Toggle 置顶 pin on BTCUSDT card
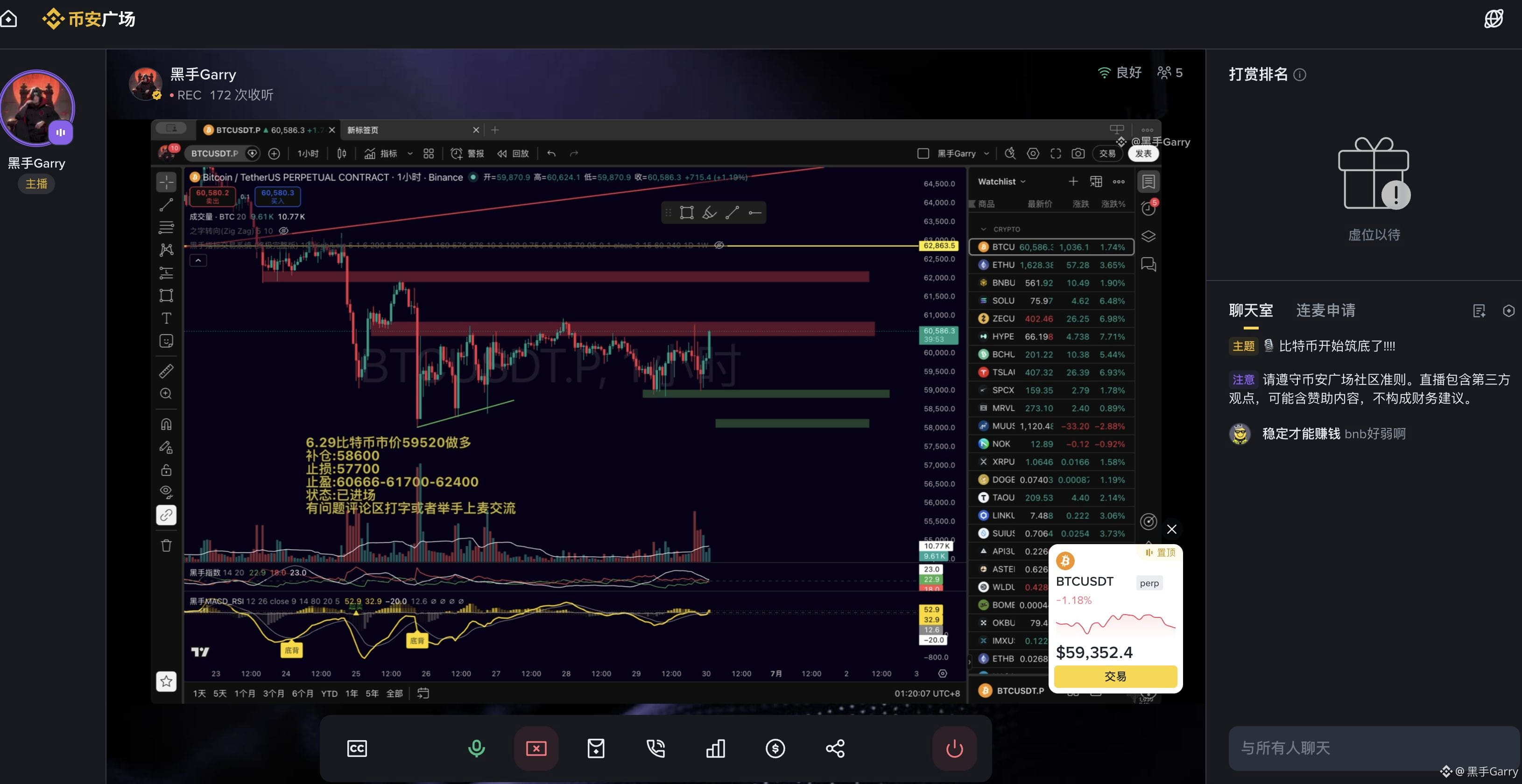Image resolution: width=1522 pixels, height=784 pixels. 1160,553
